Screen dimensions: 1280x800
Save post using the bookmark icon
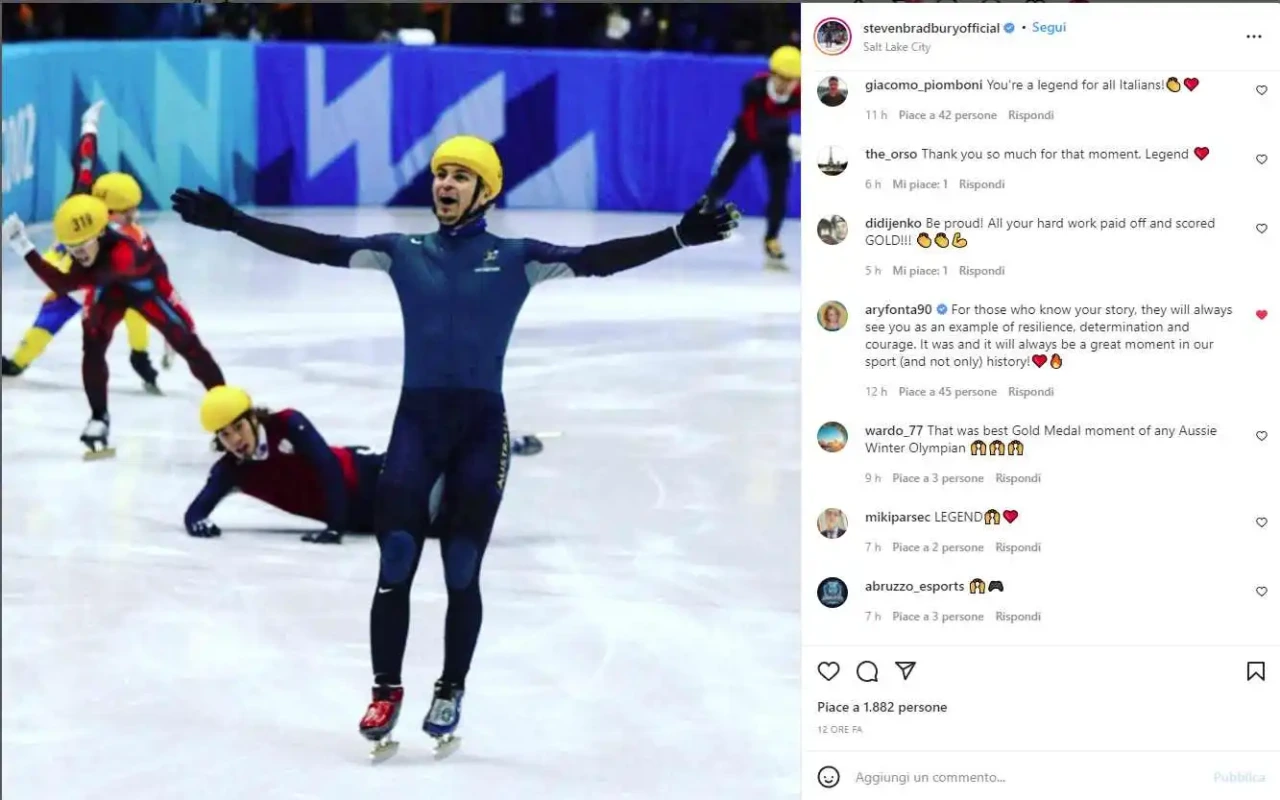point(1256,671)
